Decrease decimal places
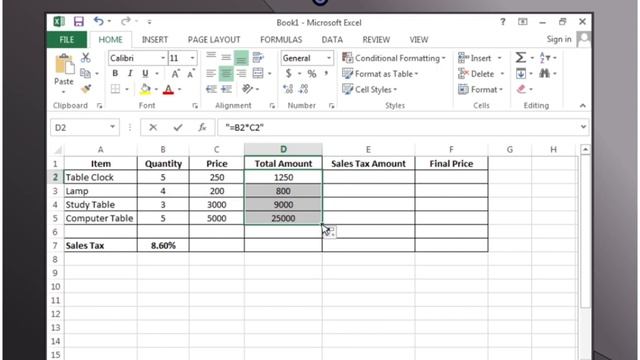 (303, 89)
